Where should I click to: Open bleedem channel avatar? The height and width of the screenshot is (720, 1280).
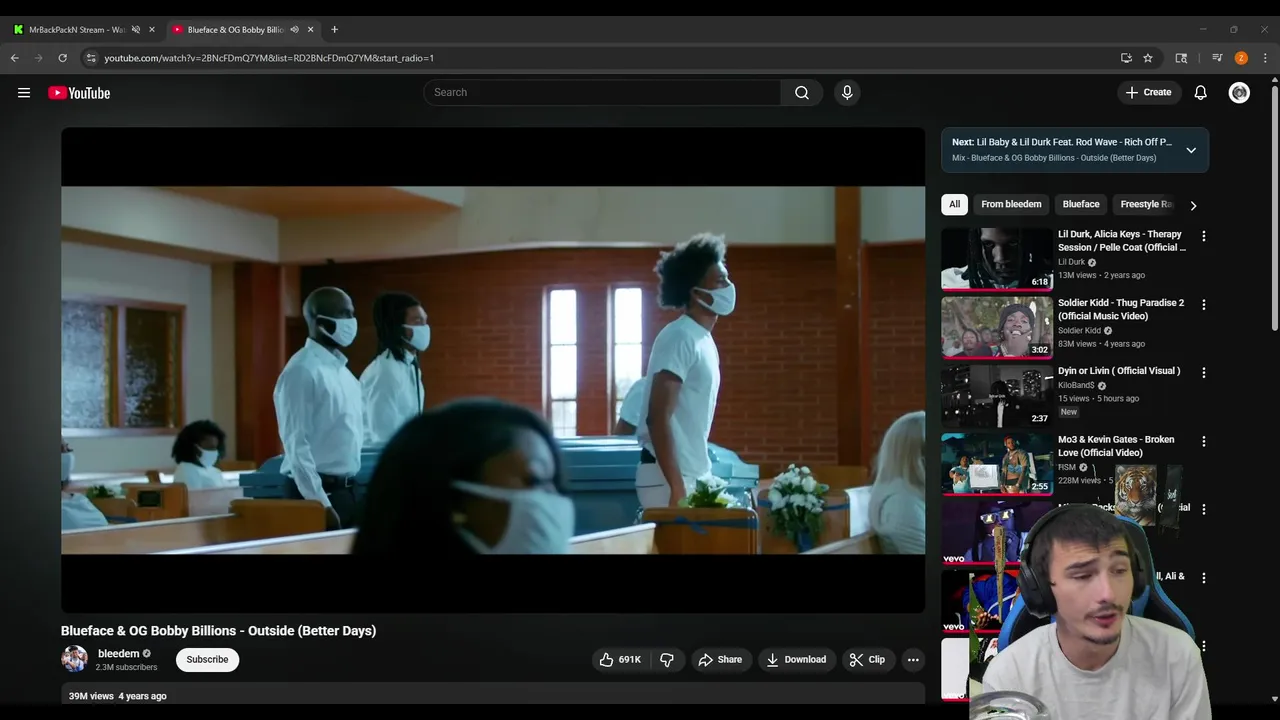tap(74, 659)
